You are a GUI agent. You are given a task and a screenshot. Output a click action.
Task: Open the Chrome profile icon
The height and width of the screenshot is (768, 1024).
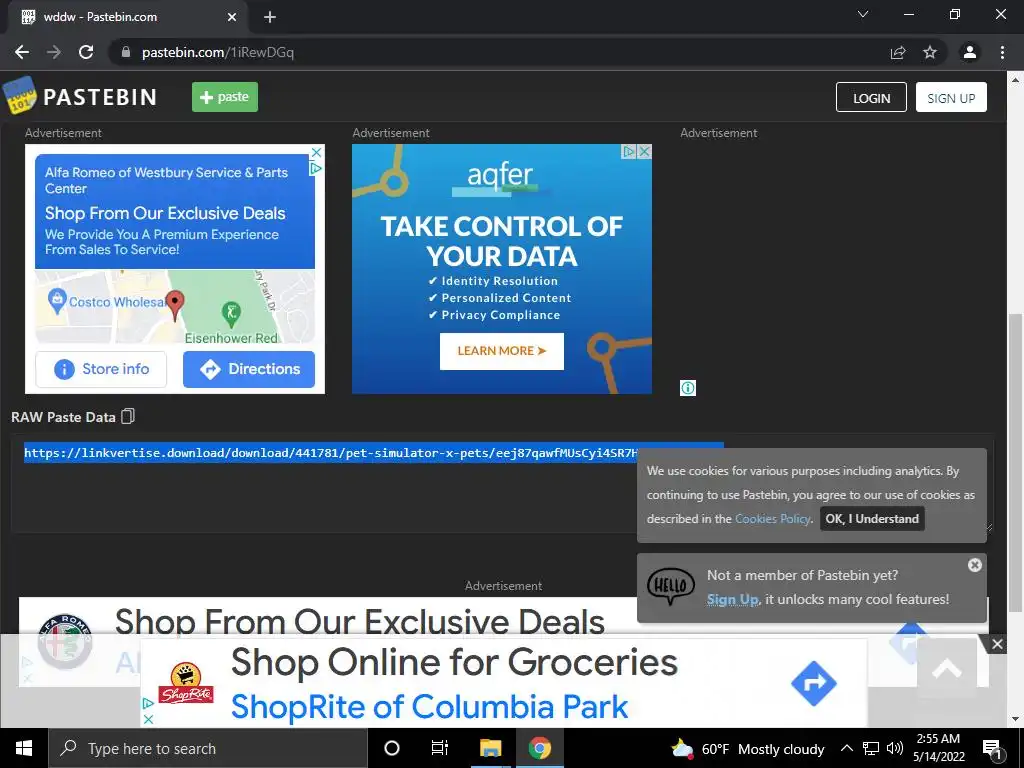[970, 52]
